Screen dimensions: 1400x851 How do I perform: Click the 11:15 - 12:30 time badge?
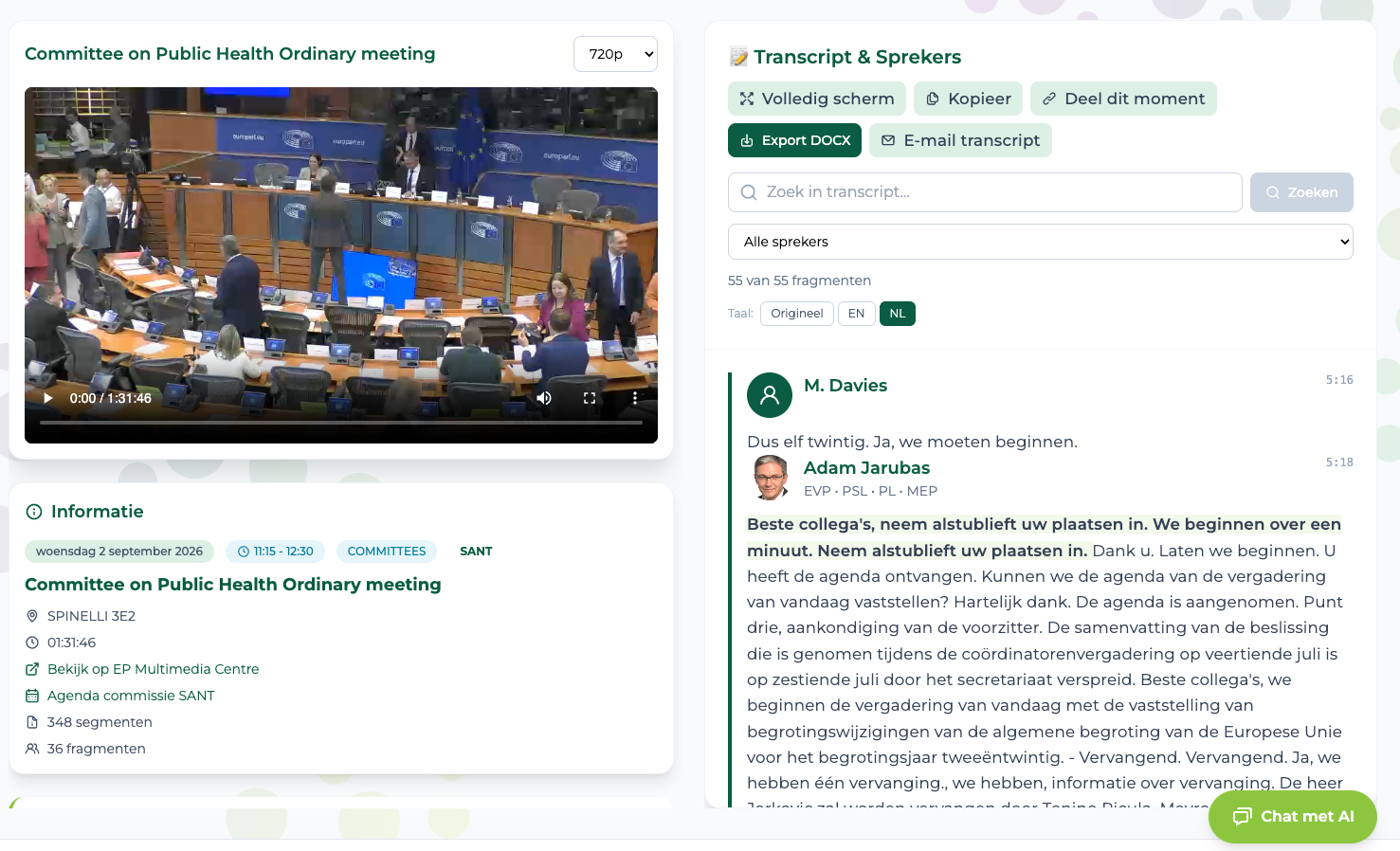(276, 552)
